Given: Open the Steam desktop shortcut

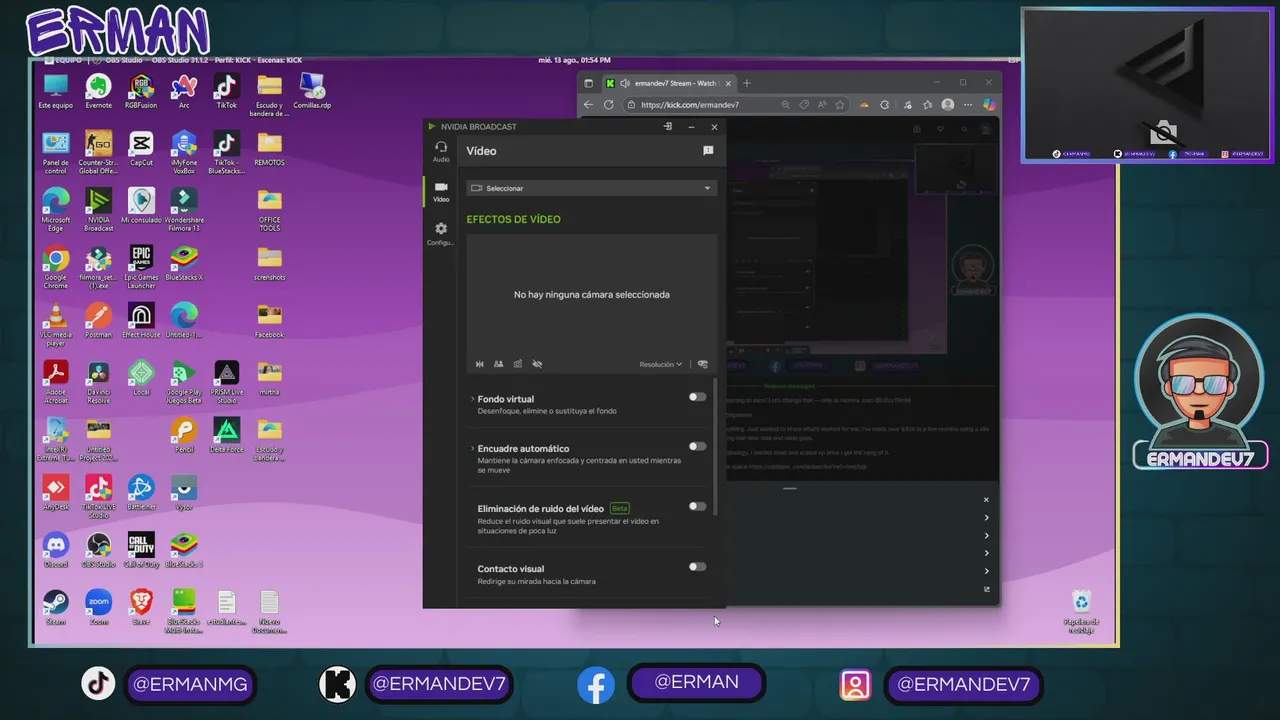Looking at the screenshot, I should coord(55,607).
